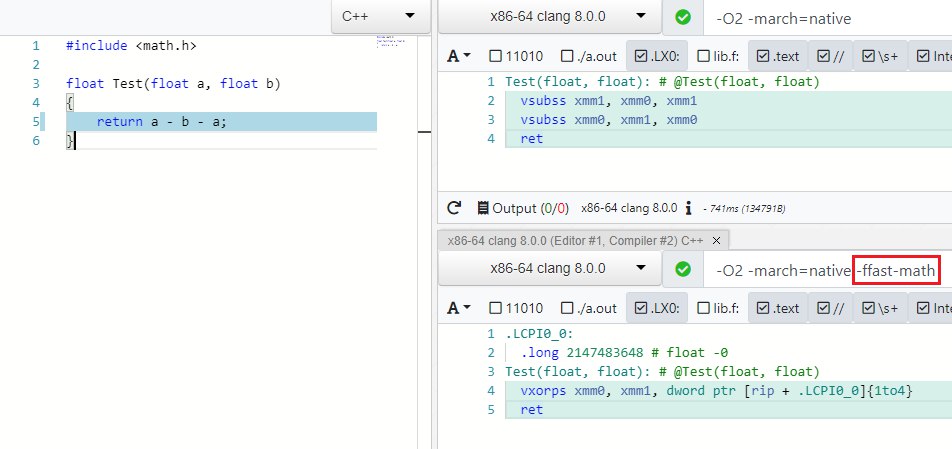Open the C++ language dropdown

click(381, 16)
